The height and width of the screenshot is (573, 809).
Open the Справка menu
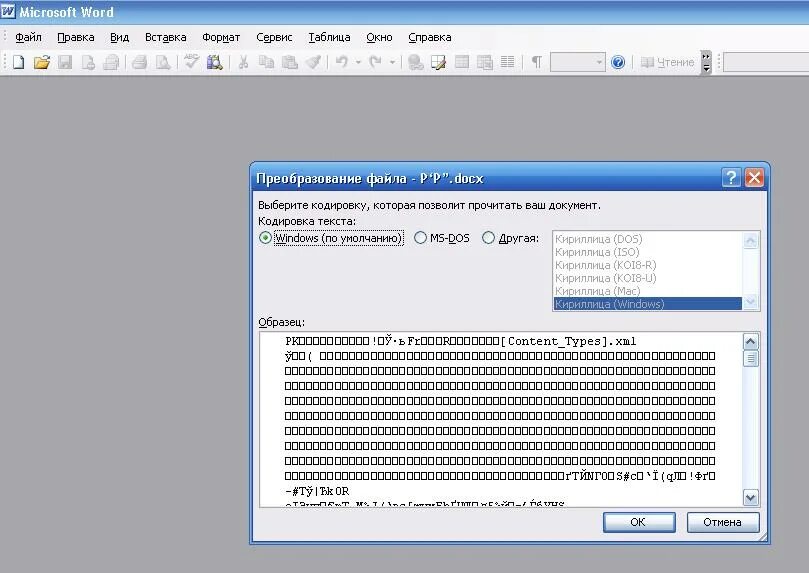[x=429, y=37]
